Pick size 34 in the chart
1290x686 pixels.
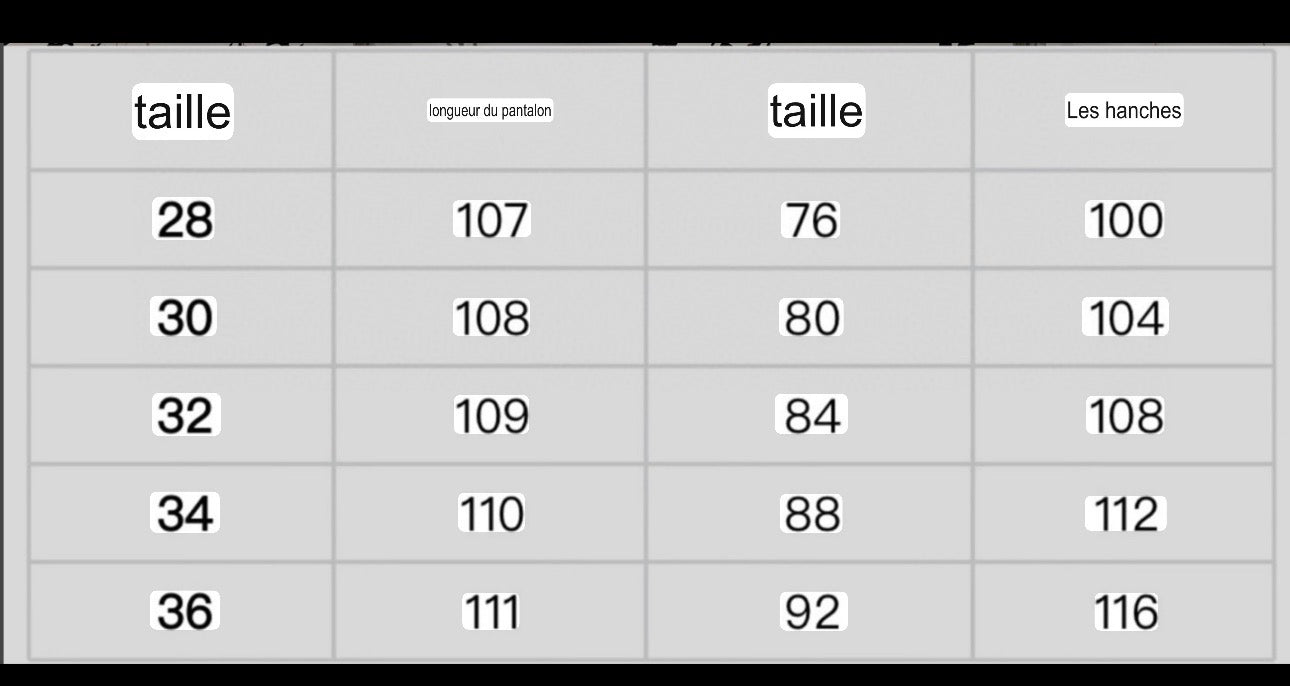(184, 514)
